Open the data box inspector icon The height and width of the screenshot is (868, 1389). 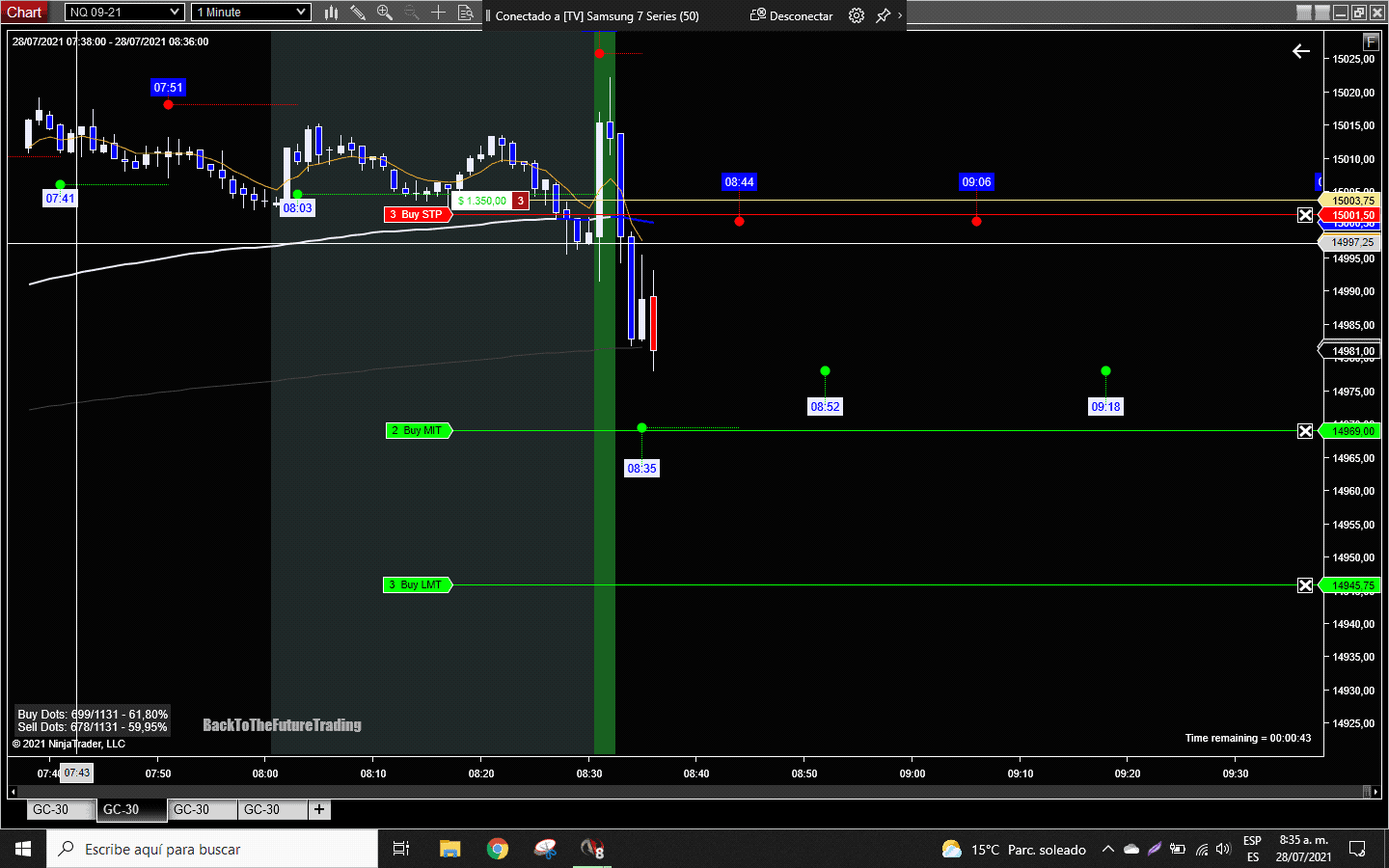coord(465,13)
